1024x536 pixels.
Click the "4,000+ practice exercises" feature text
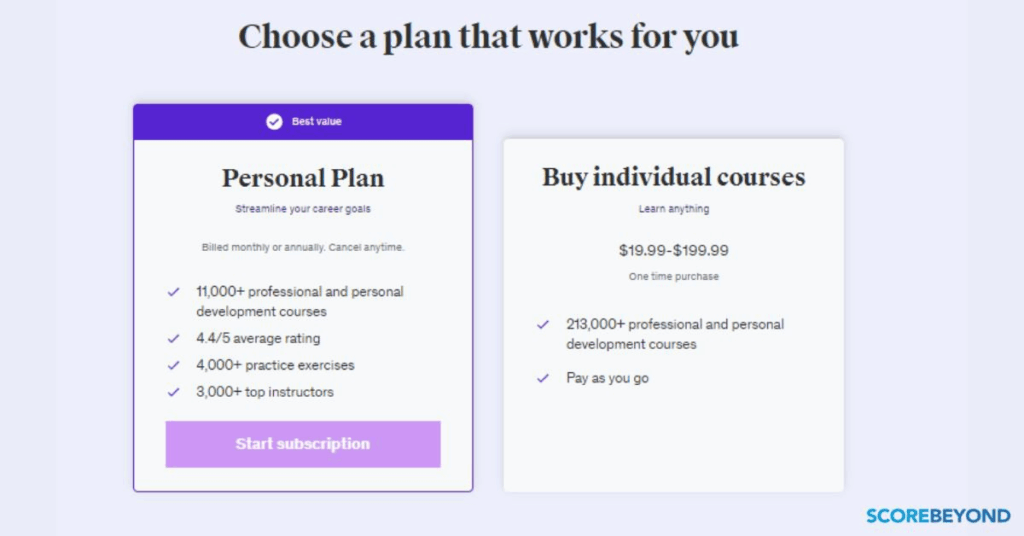pos(275,365)
